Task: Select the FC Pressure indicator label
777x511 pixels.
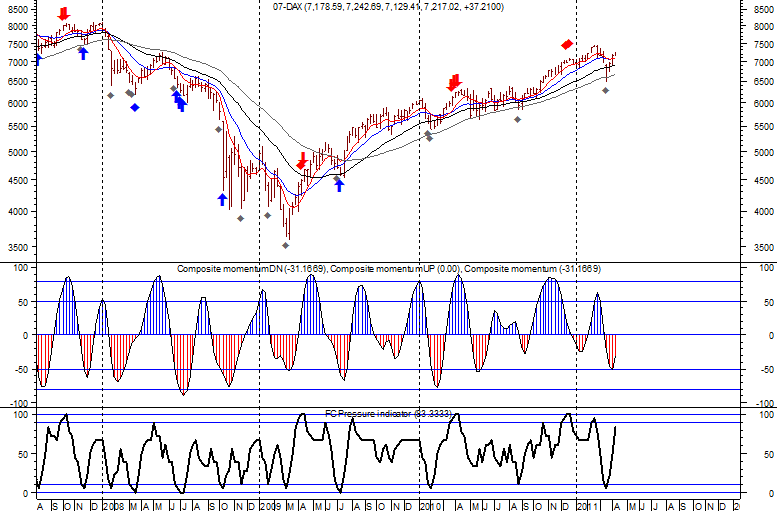Action: pos(388,413)
